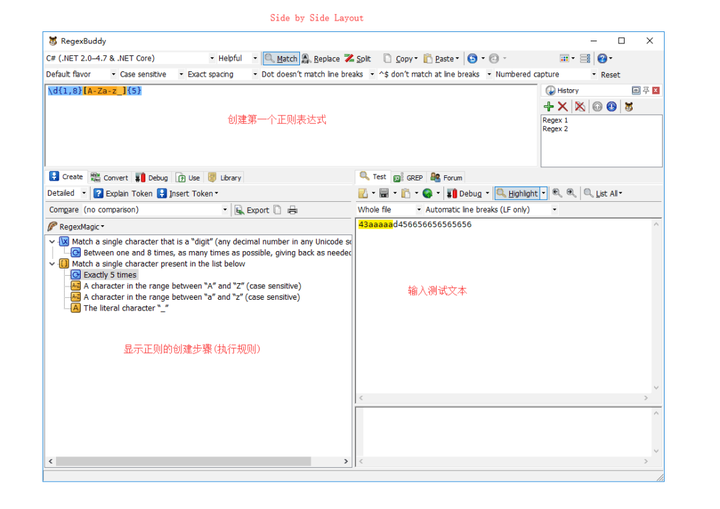The width and height of the screenshot is (720, 509).
Task: Click the Explain Token button
Action: [123, 193]
